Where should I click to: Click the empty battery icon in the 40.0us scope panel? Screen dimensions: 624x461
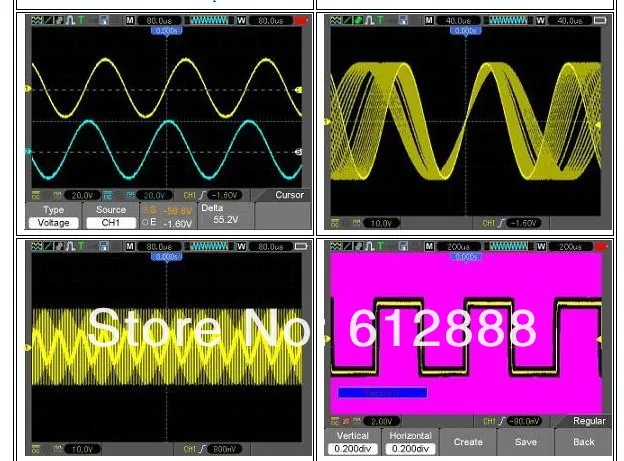click(x=600, y=20)
